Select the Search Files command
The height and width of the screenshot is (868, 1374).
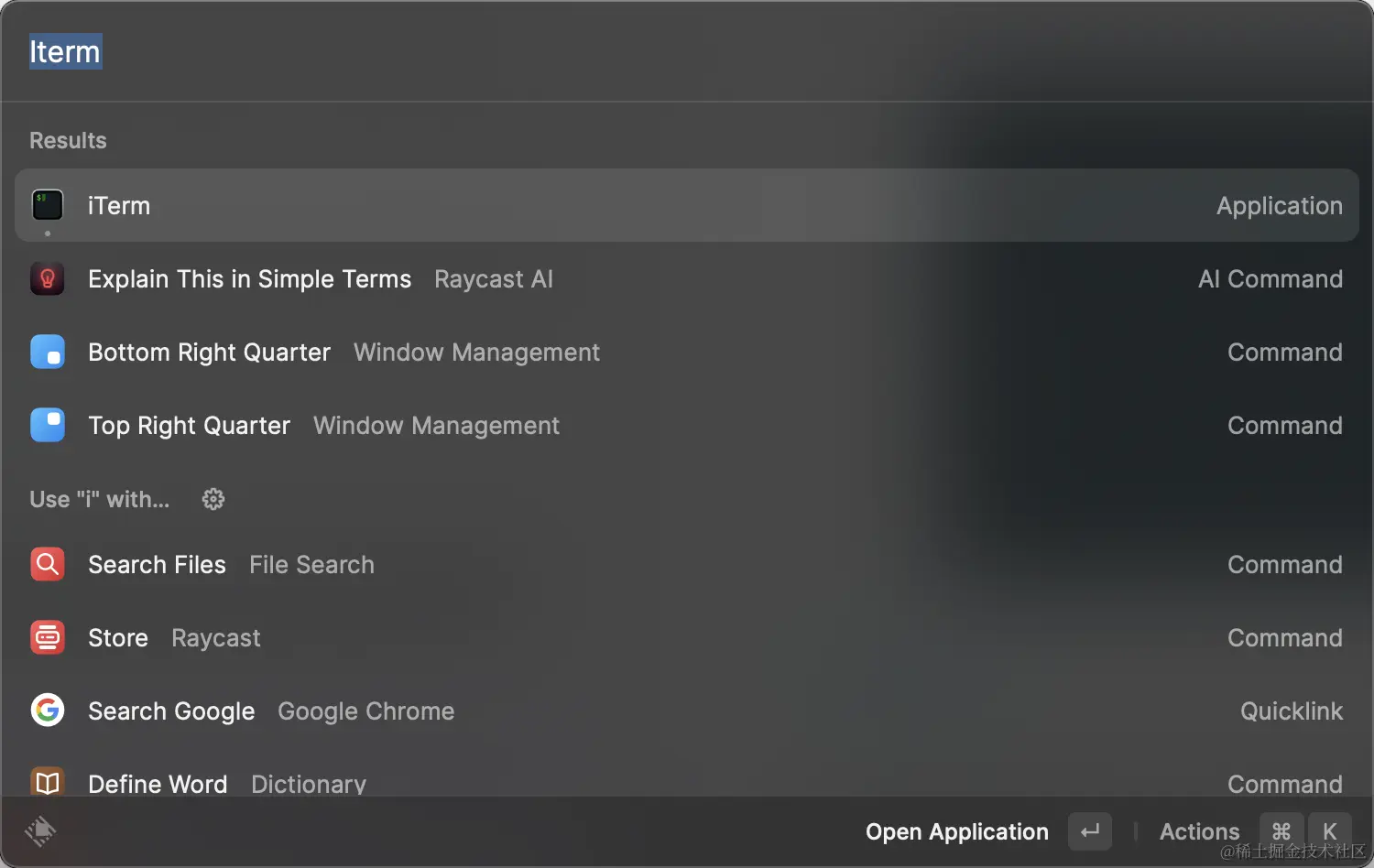687,564
